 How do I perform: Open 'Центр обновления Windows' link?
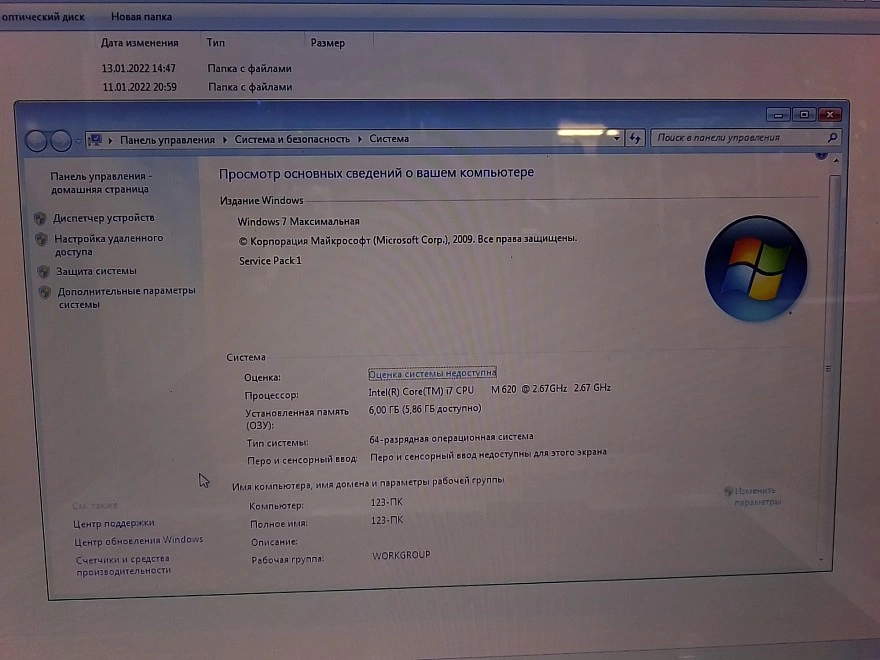(x=139, y=540)
